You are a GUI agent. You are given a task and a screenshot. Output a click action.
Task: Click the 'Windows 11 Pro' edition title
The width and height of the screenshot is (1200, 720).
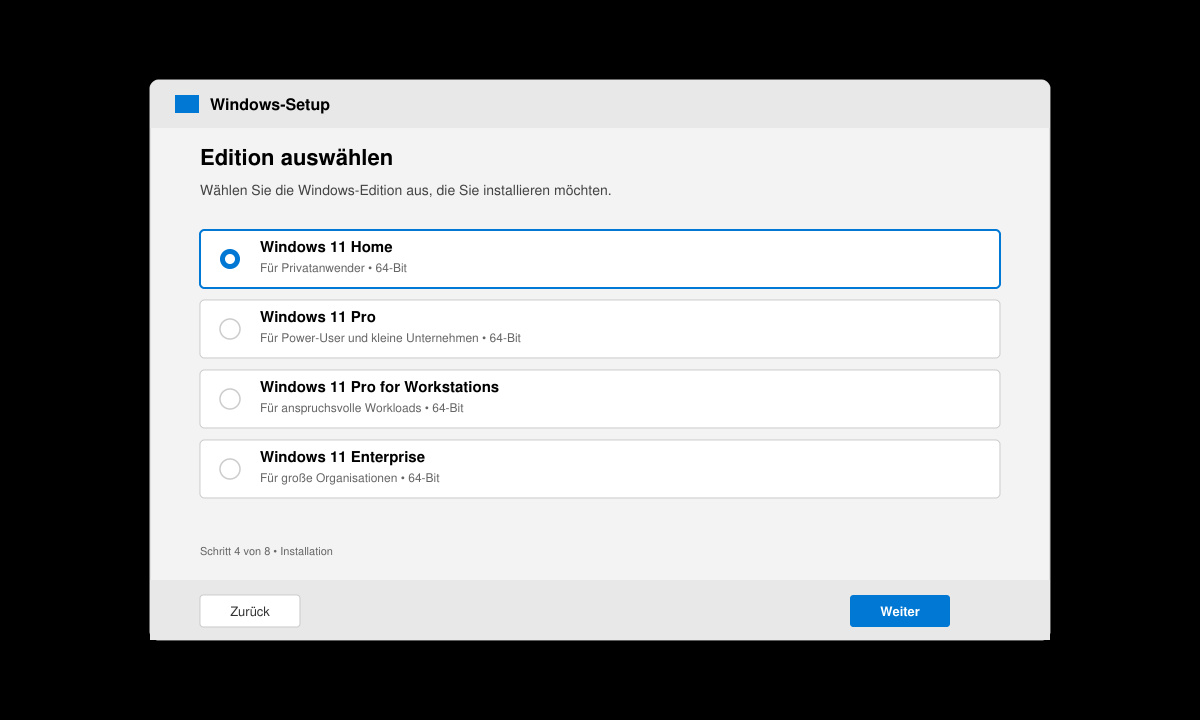318,317
